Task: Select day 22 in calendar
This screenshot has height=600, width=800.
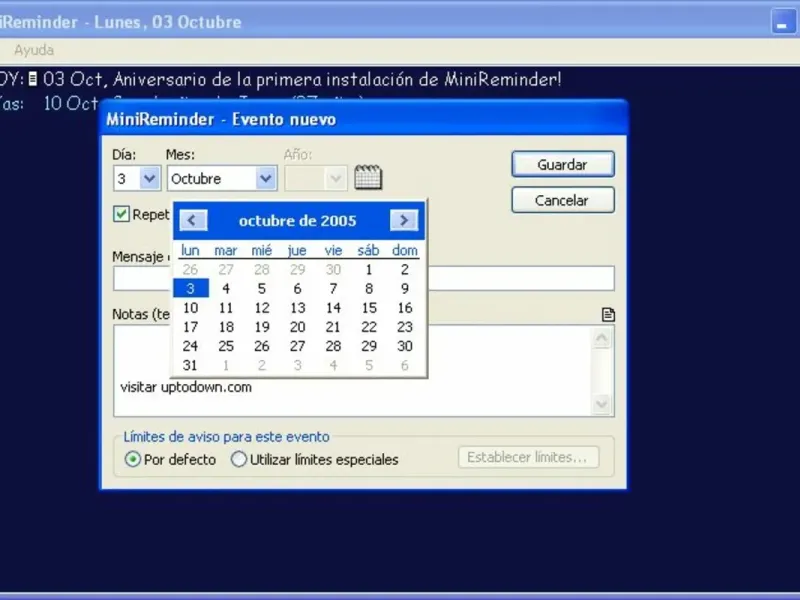Action: coord(369,327)
